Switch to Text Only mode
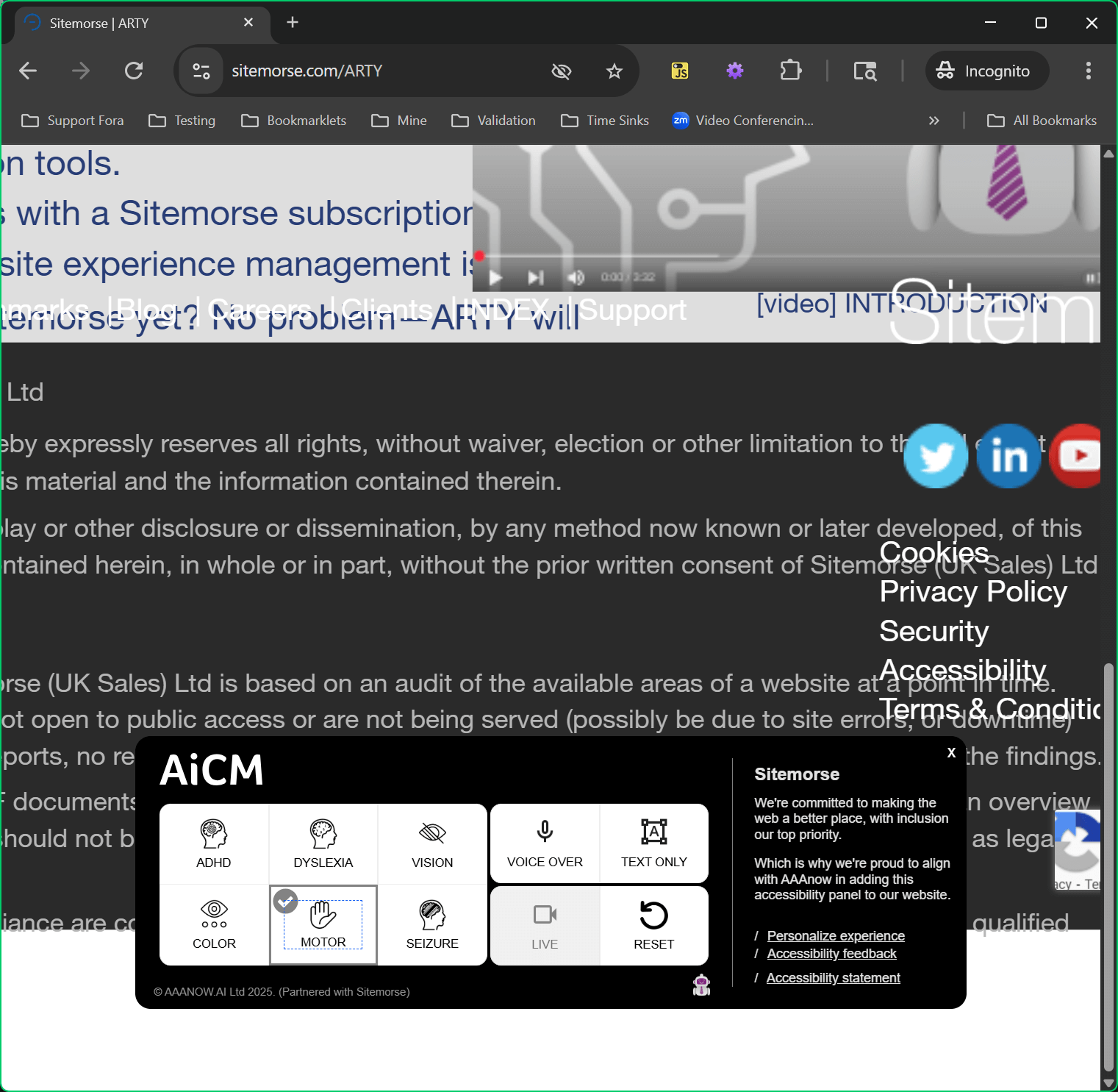 tap(654, 843)
